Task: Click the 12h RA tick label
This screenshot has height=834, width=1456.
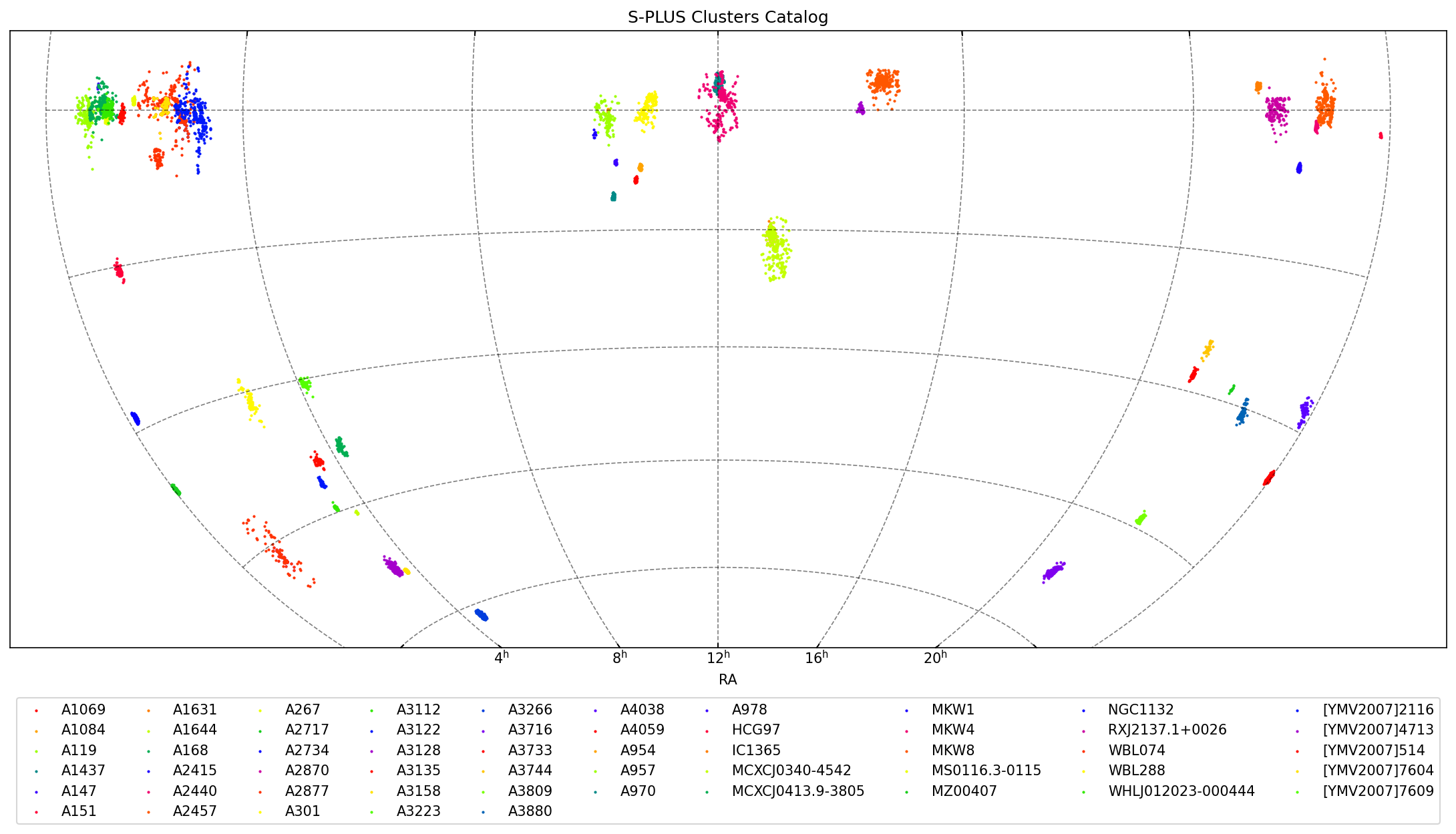Action: coord(718,658)
